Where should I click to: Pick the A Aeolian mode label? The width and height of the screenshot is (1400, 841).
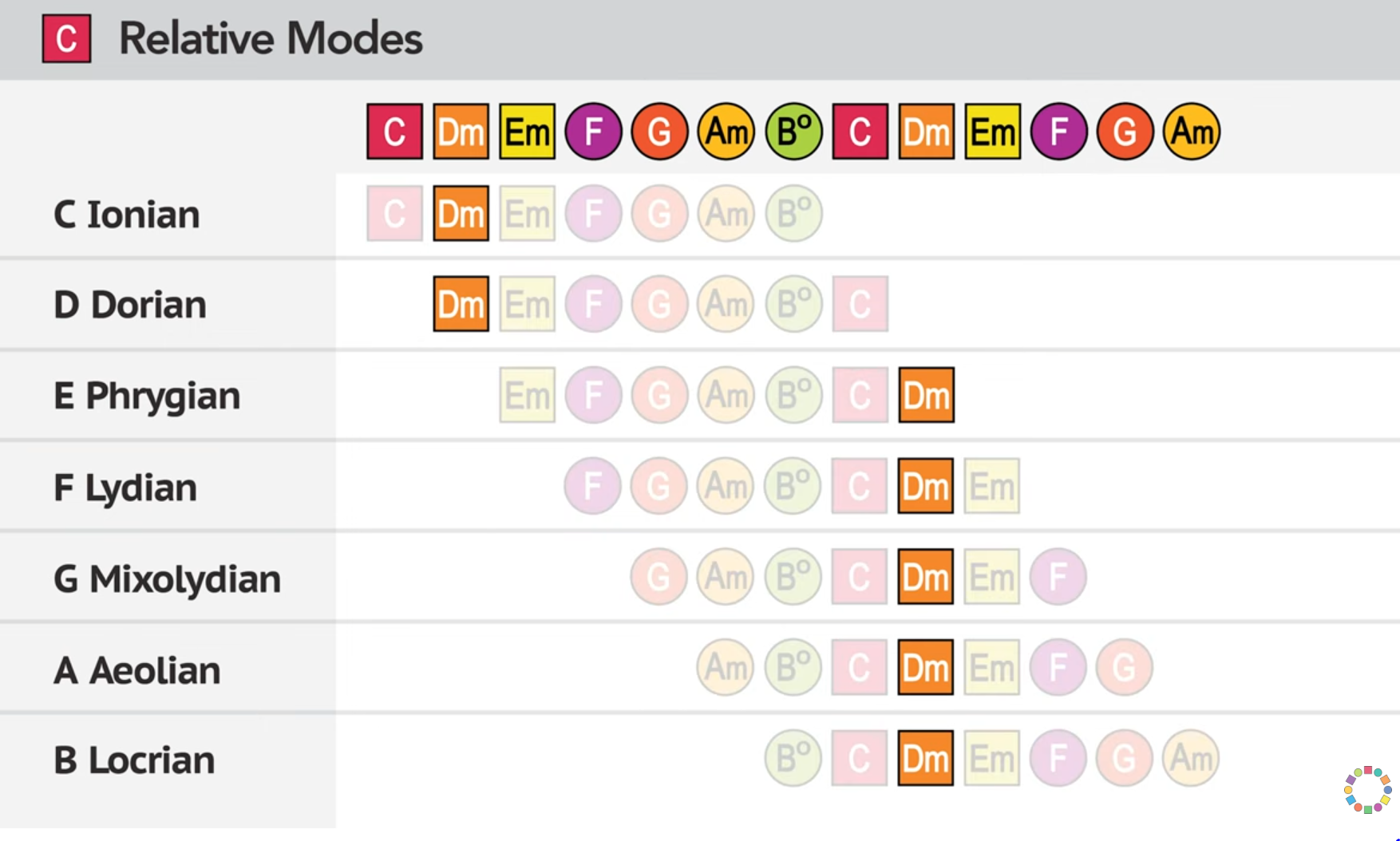point(136,669)
